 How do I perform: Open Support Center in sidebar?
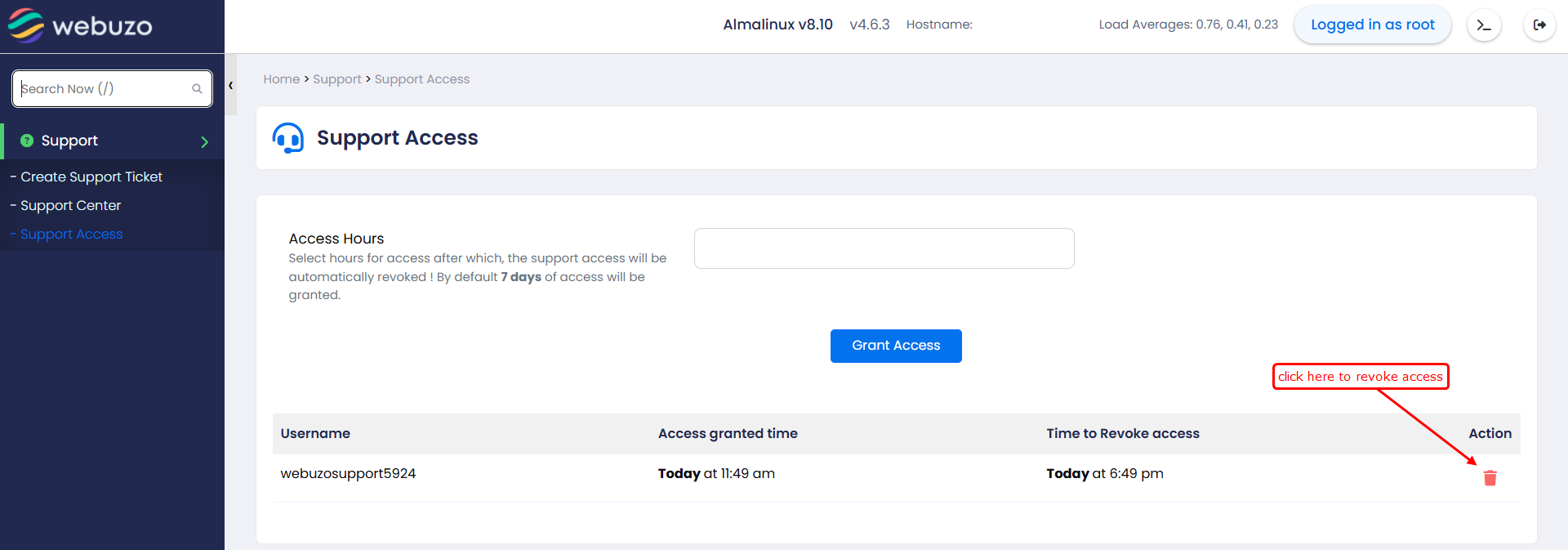point(70,206)
